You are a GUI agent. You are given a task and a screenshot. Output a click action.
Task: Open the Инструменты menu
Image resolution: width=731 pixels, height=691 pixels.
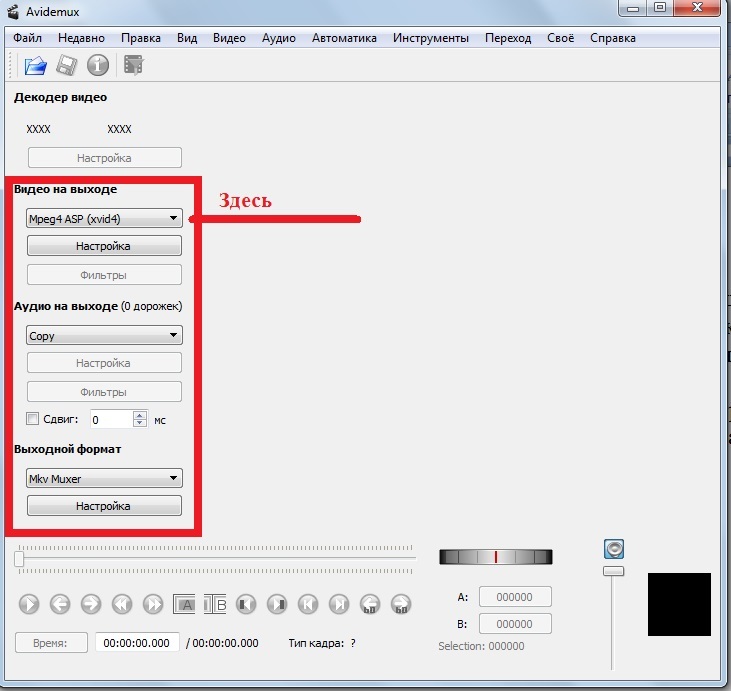point(431,38)
